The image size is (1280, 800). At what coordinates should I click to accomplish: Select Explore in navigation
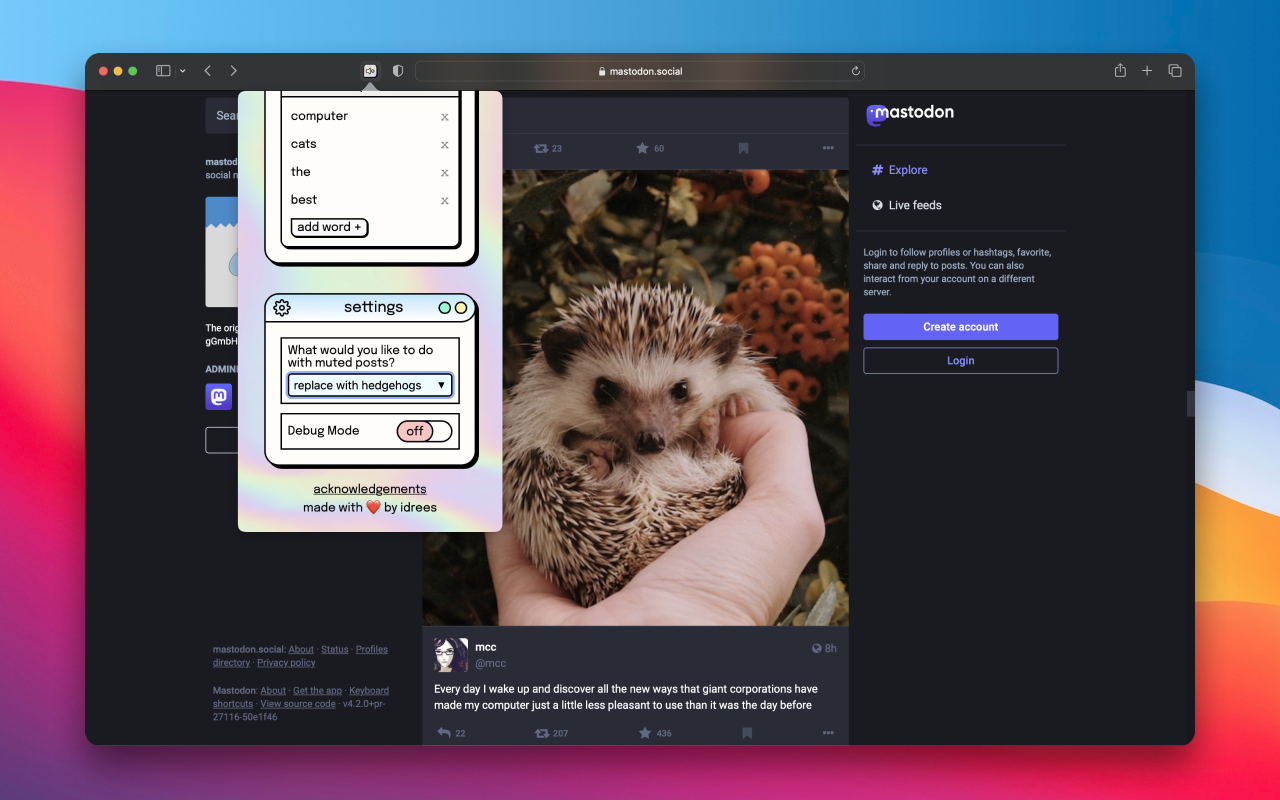899,170
